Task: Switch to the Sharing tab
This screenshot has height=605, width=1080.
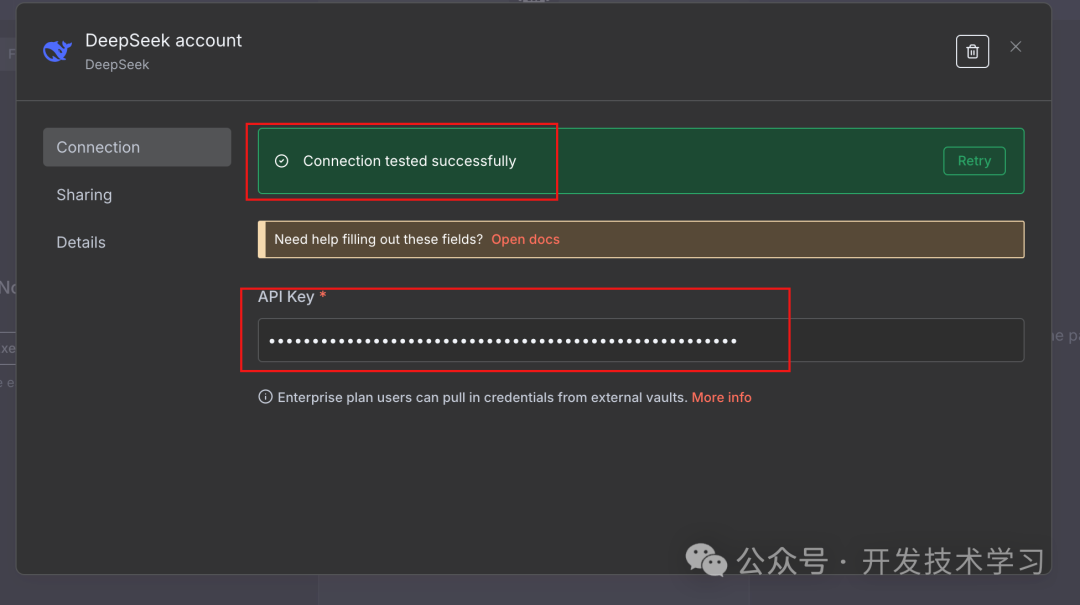Action: tap(84, 195)
